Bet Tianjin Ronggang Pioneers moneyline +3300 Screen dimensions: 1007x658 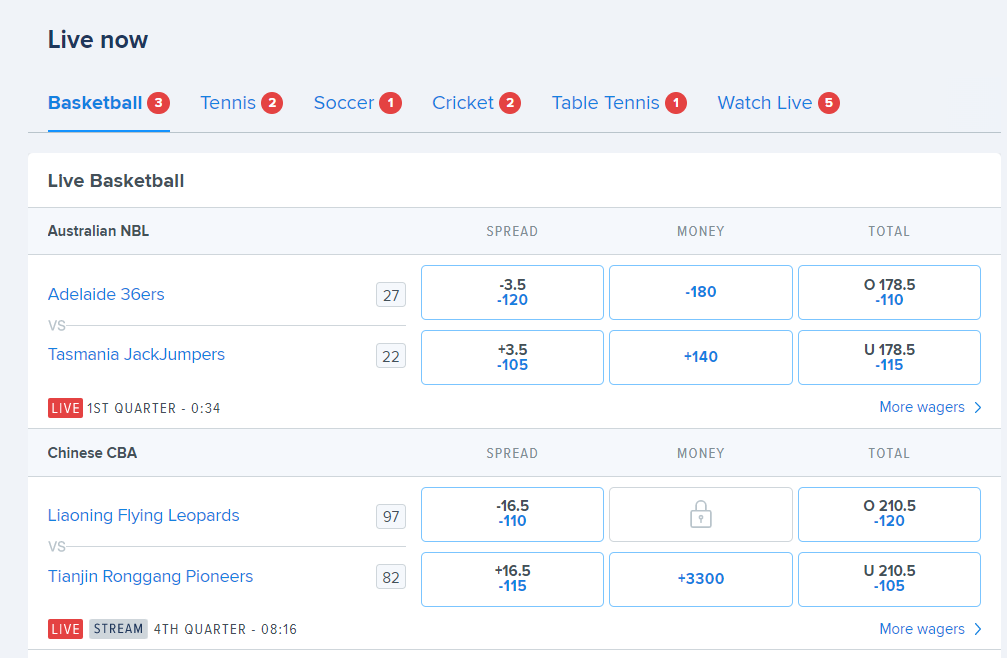point(701,579)
